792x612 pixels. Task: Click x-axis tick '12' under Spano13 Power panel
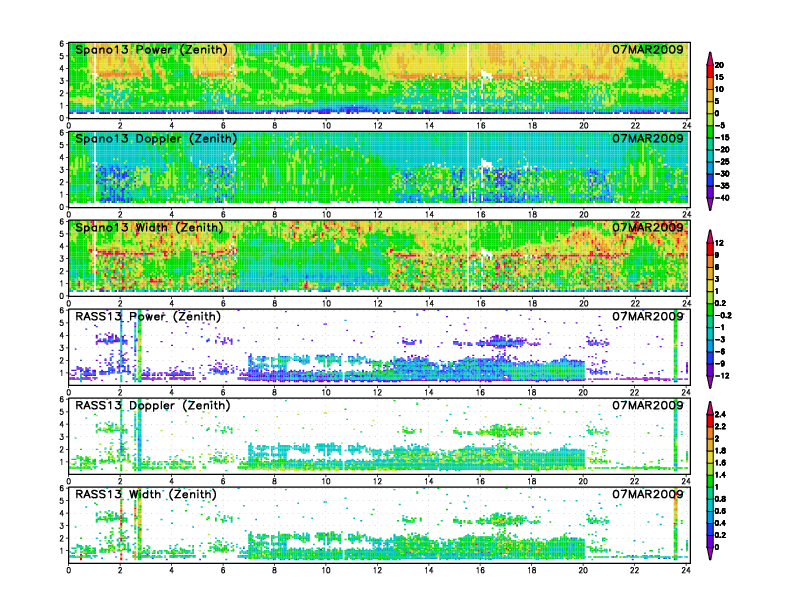[x=378, y=126]
